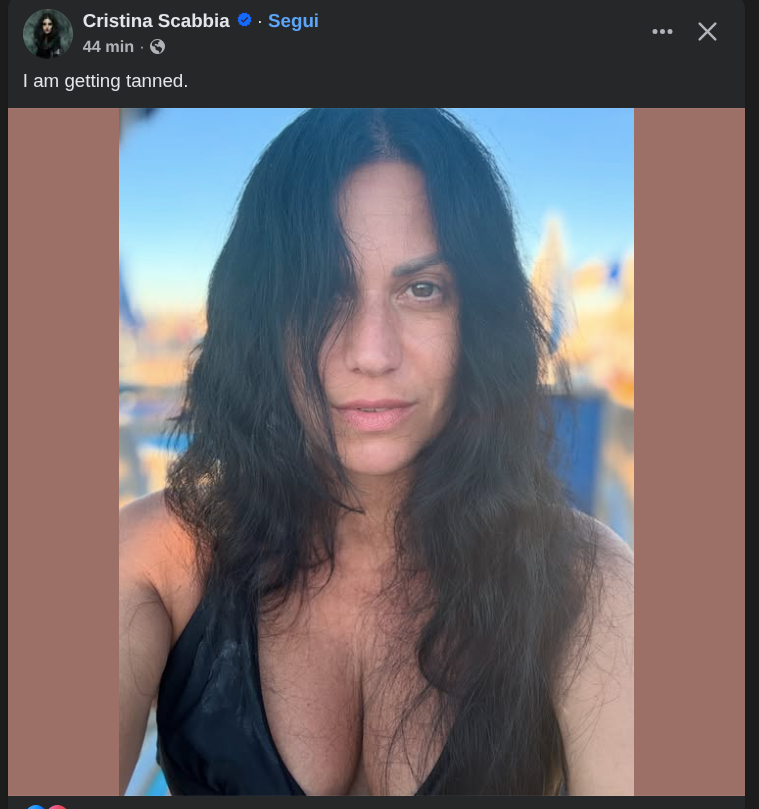
Task: Close the post with the X icon
Action: tap(707, 31)
